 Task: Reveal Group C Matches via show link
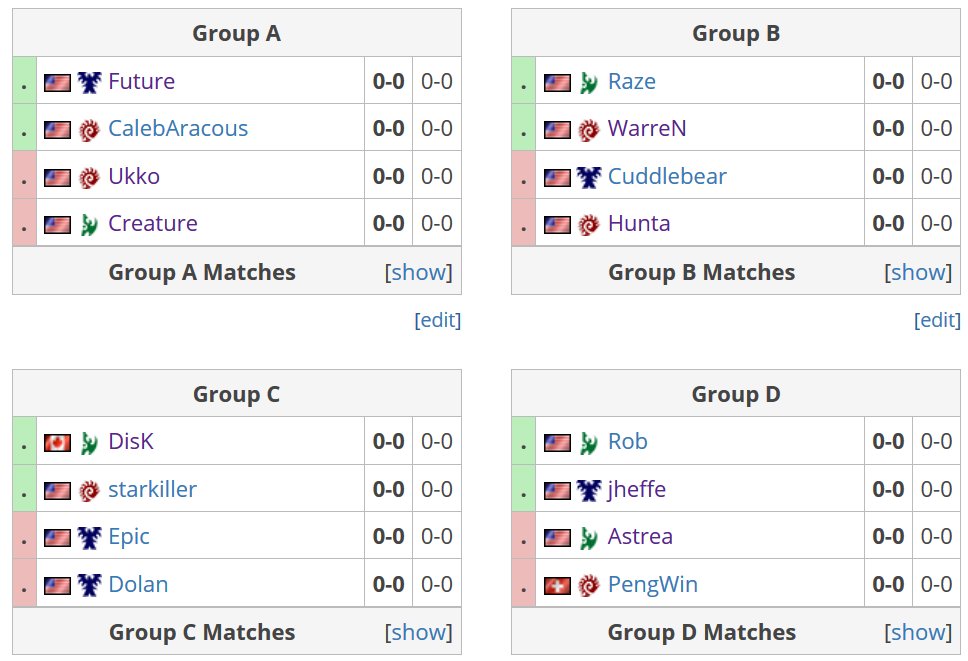(x=419, y=632)
